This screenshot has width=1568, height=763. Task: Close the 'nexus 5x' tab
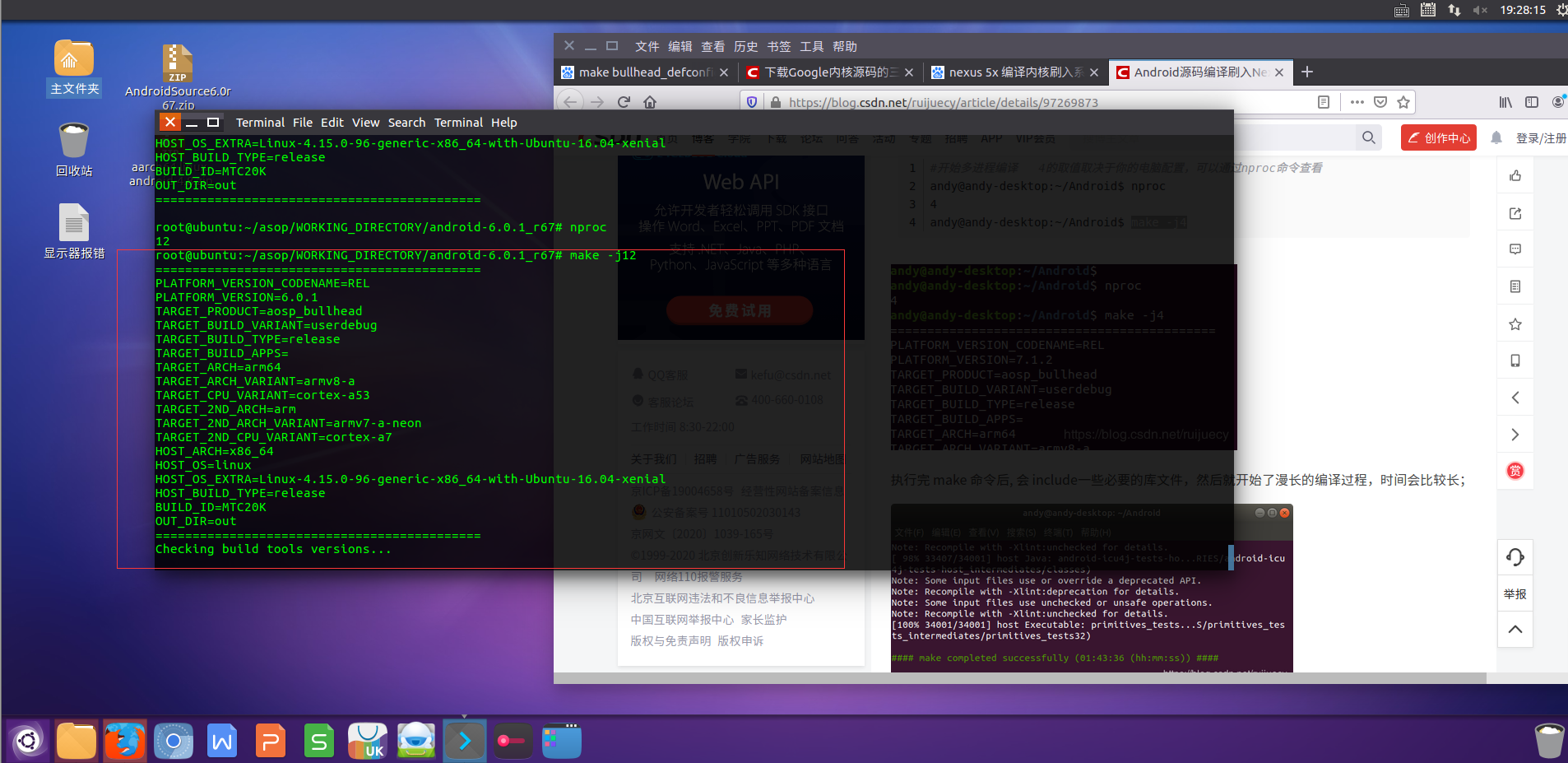[1094, 72]
